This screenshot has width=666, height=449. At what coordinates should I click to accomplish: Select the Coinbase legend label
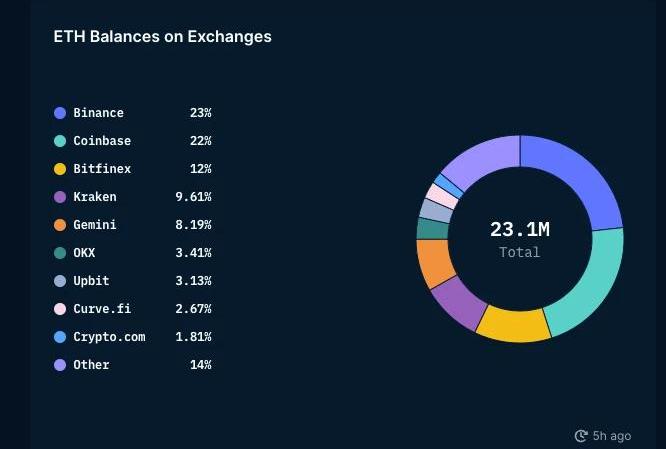(102, 141)
